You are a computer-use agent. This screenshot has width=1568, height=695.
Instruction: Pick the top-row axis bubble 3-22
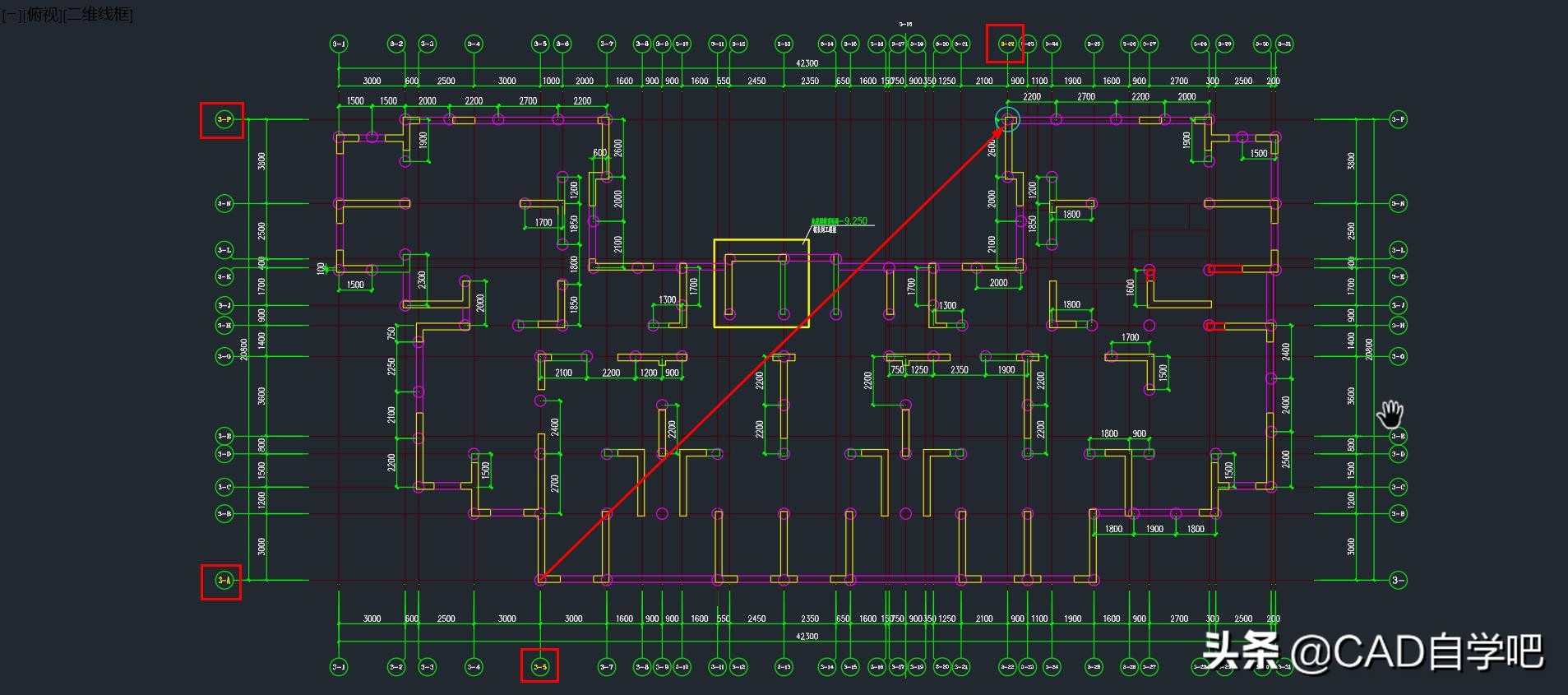click(1007, 44)
